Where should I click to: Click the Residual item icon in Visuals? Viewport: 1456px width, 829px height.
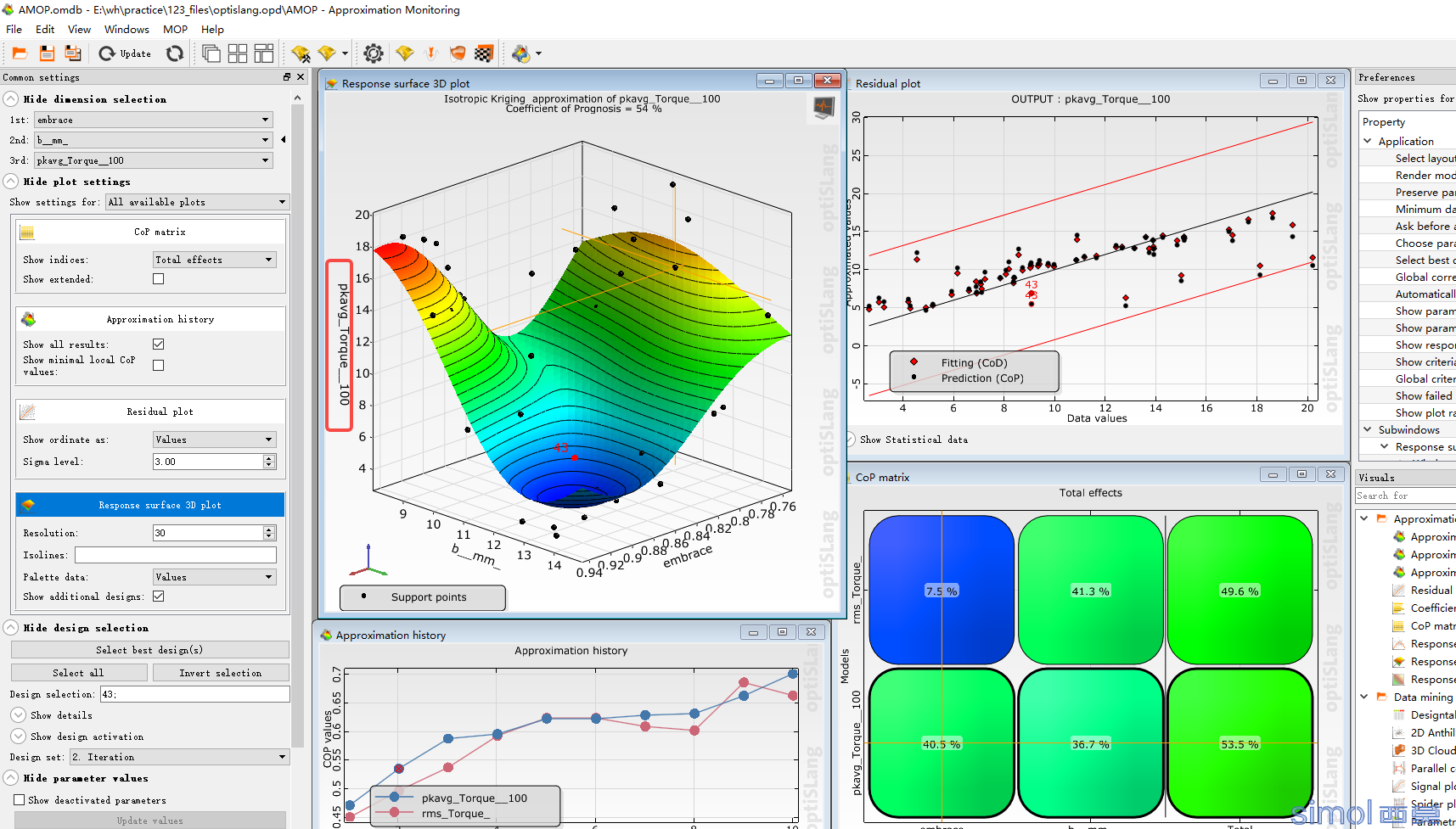click(x=1399, y=591)
